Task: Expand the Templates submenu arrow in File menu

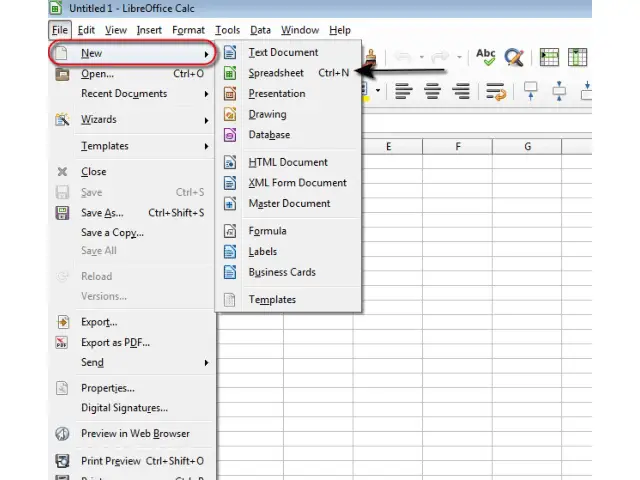Action: [x=207, y=146]
